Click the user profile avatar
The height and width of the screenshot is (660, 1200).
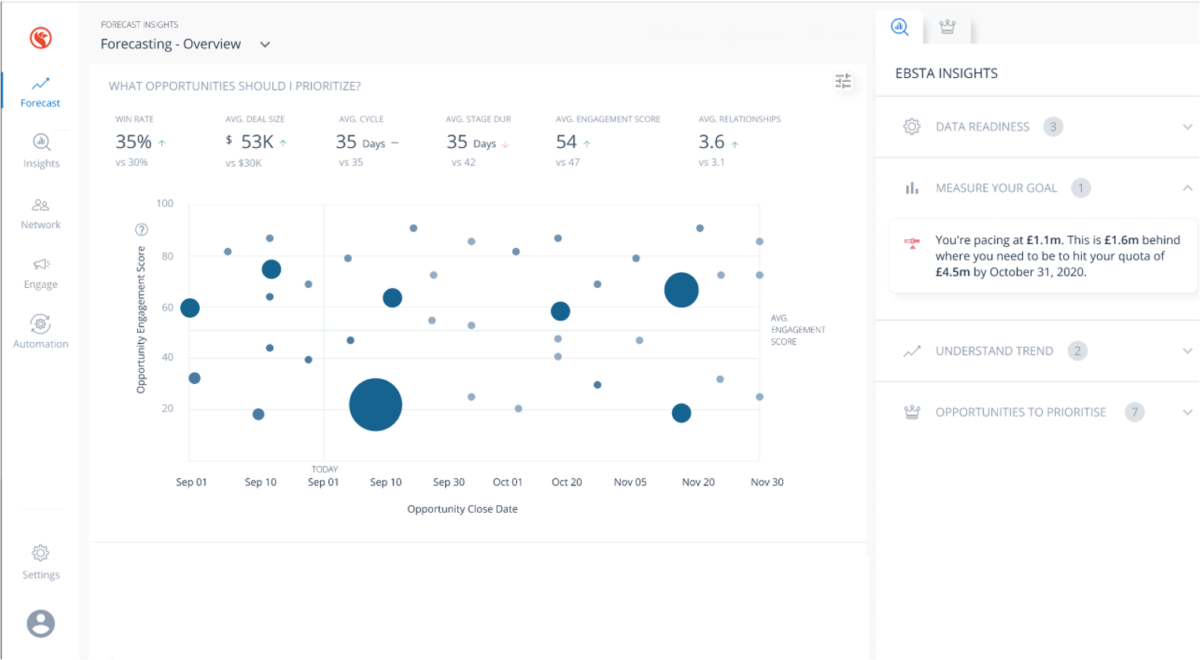coord(41,623)
